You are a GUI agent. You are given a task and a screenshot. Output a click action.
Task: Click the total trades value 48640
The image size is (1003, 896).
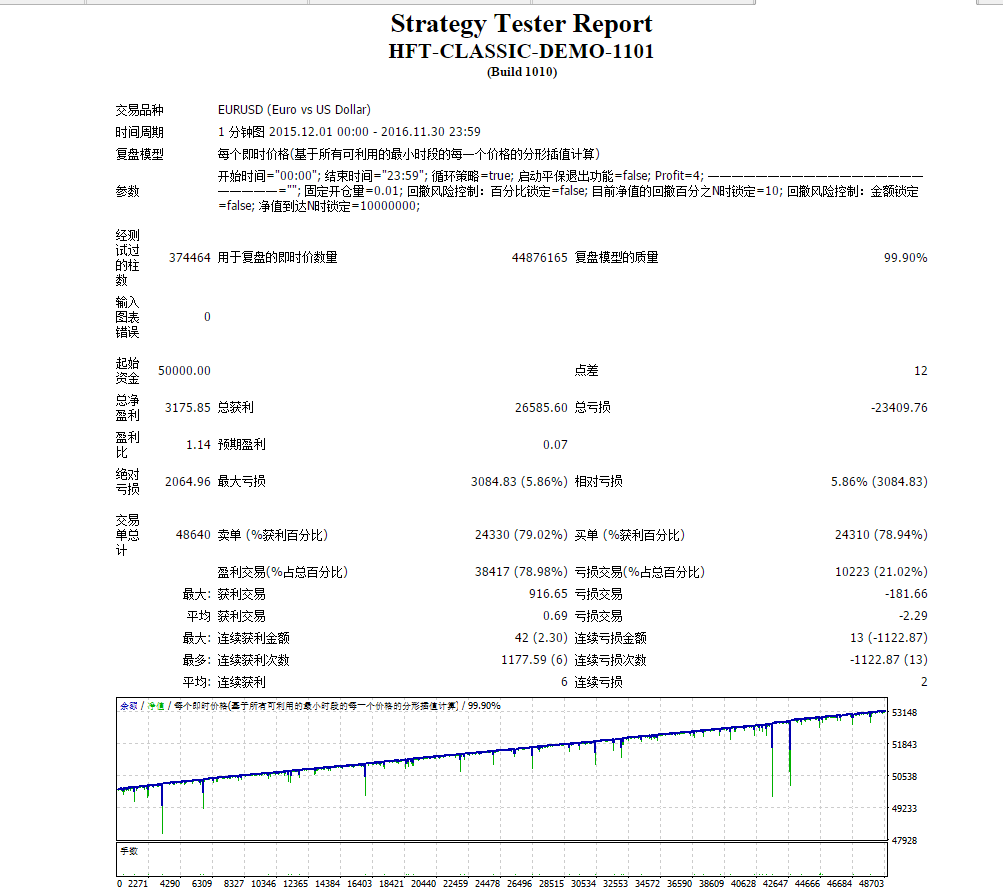tap(193, 535)
